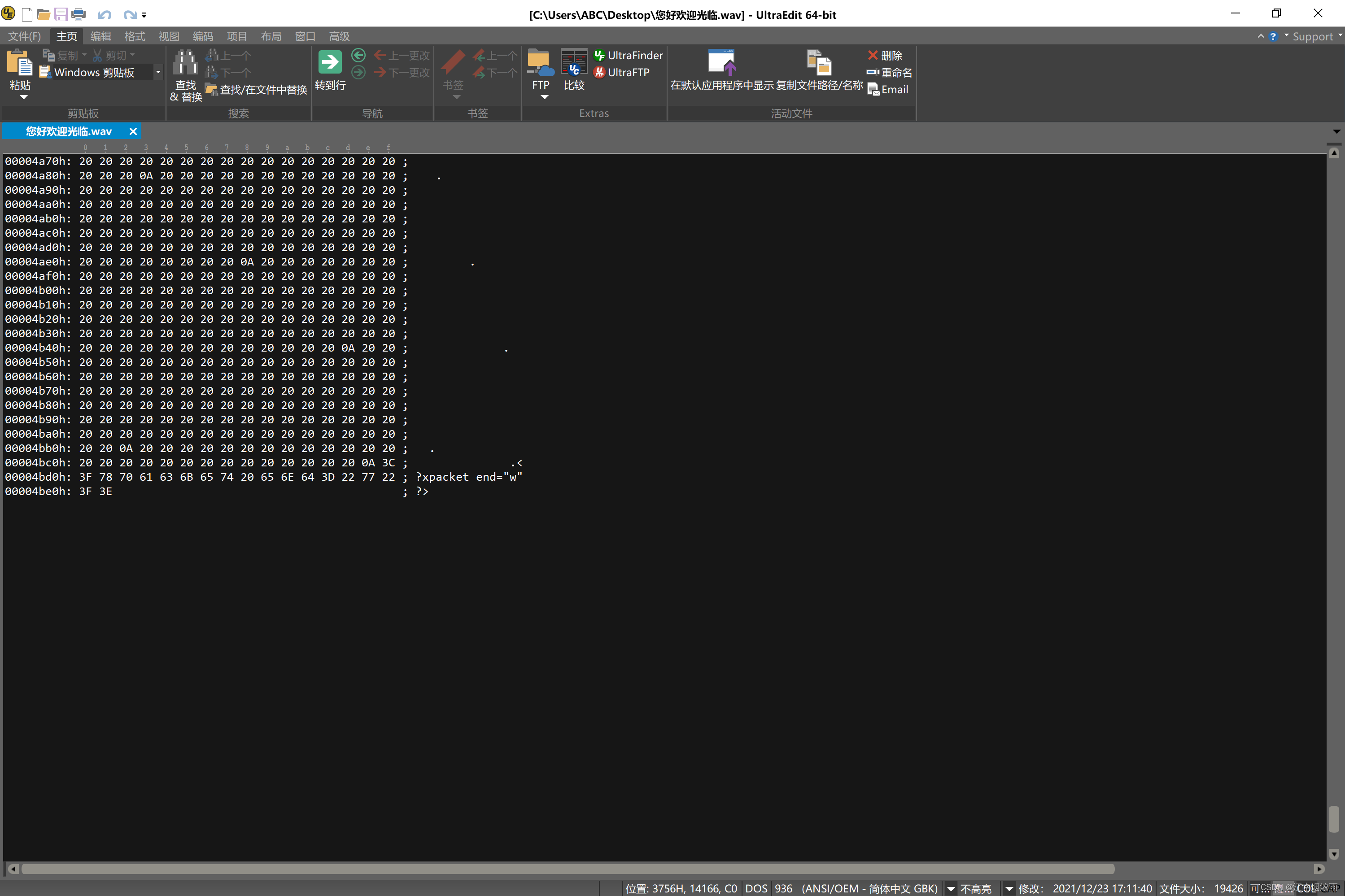Toggle 书签 bookmark icon
1345x896 pixels.
[x=453, y=63]
